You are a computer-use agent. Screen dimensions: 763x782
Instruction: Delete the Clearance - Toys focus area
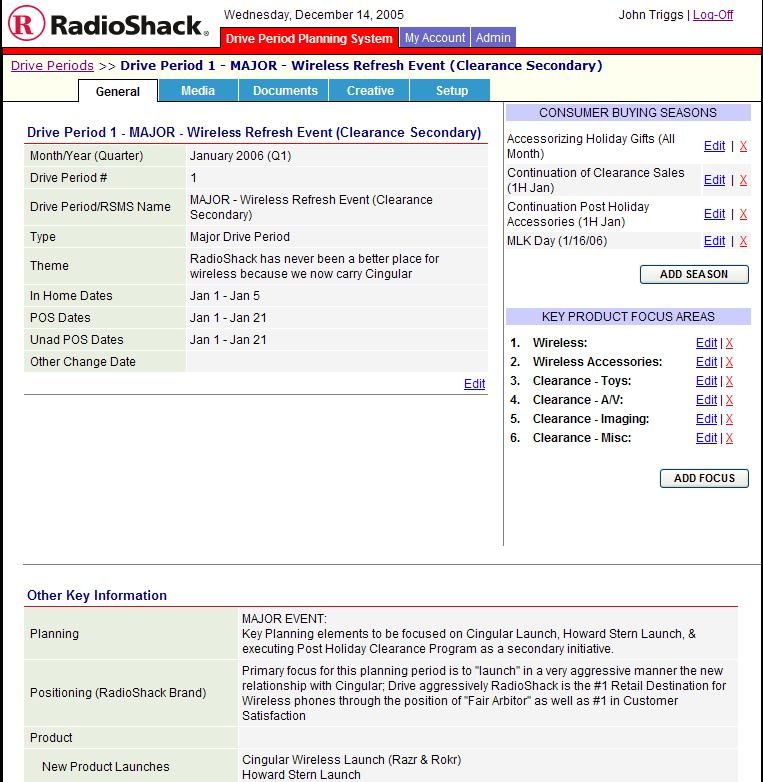pos(729,381)
